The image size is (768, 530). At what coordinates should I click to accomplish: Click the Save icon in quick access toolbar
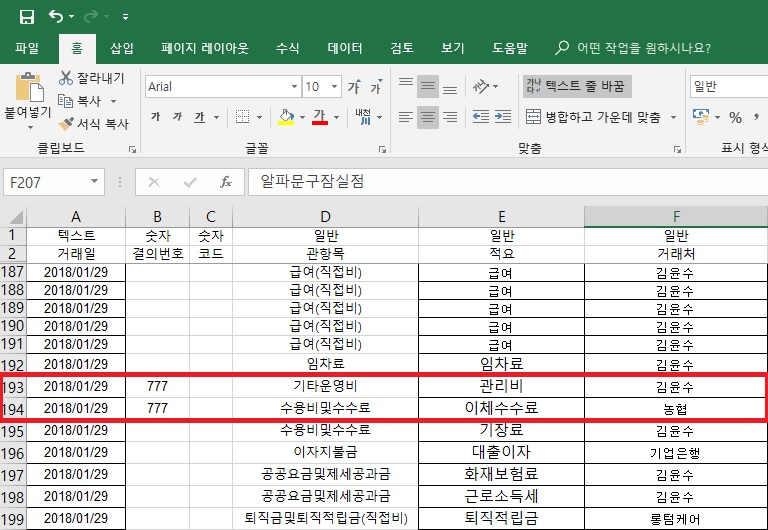tap(26, 17)
